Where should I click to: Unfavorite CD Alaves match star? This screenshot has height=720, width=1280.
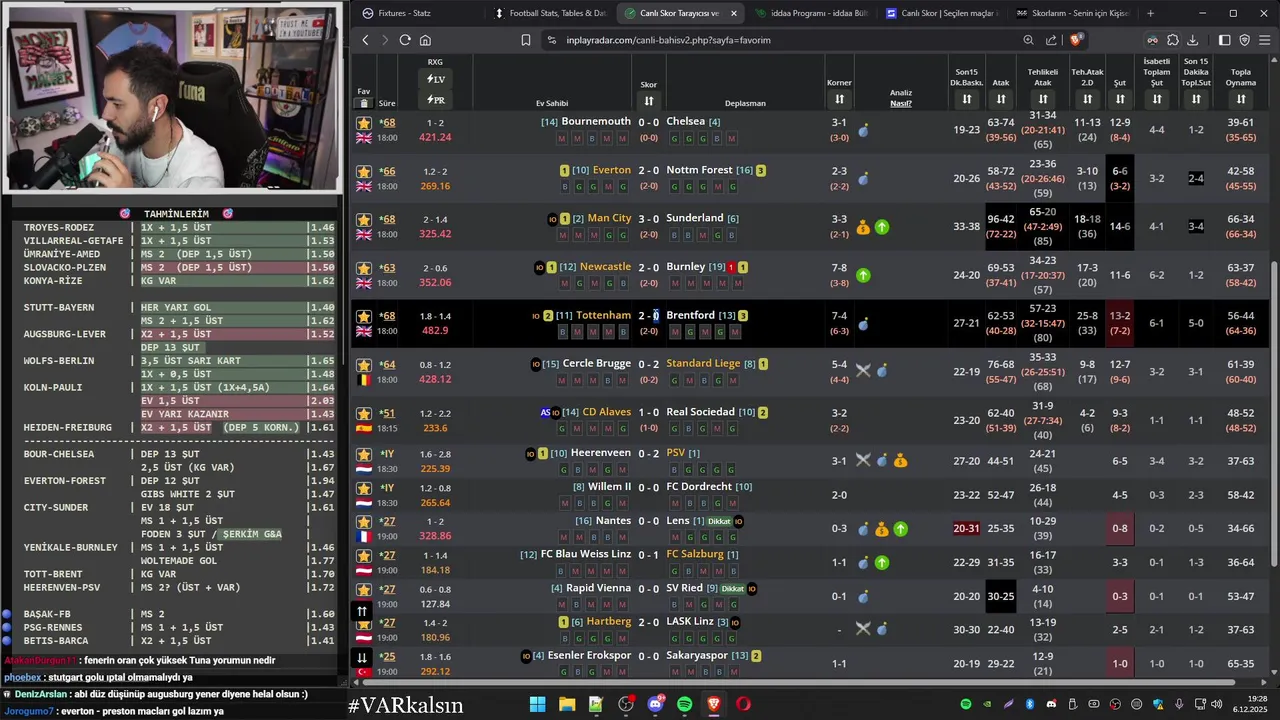[364, 413]
